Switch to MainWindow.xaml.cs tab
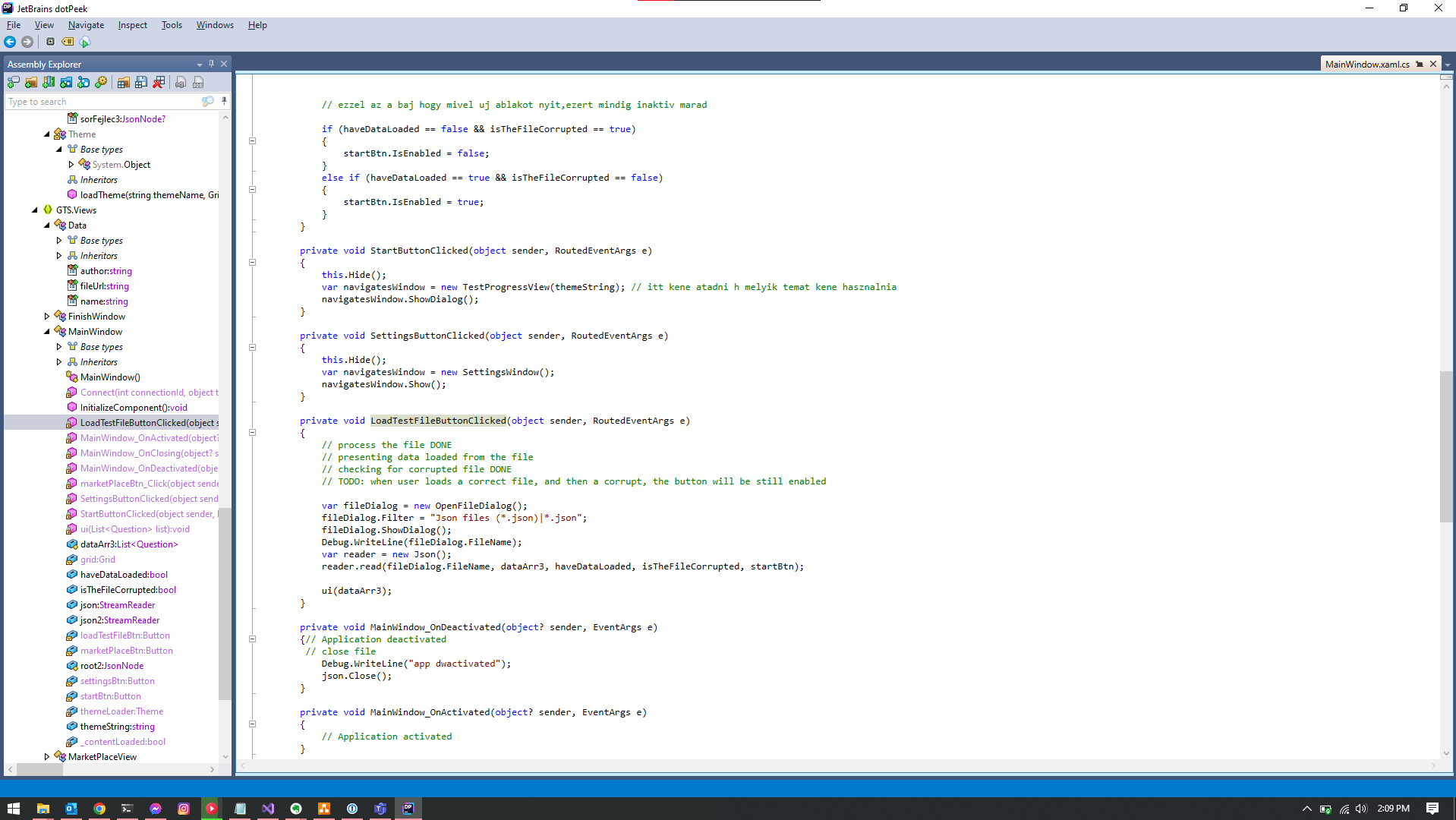 click(x=1367, y=65)
